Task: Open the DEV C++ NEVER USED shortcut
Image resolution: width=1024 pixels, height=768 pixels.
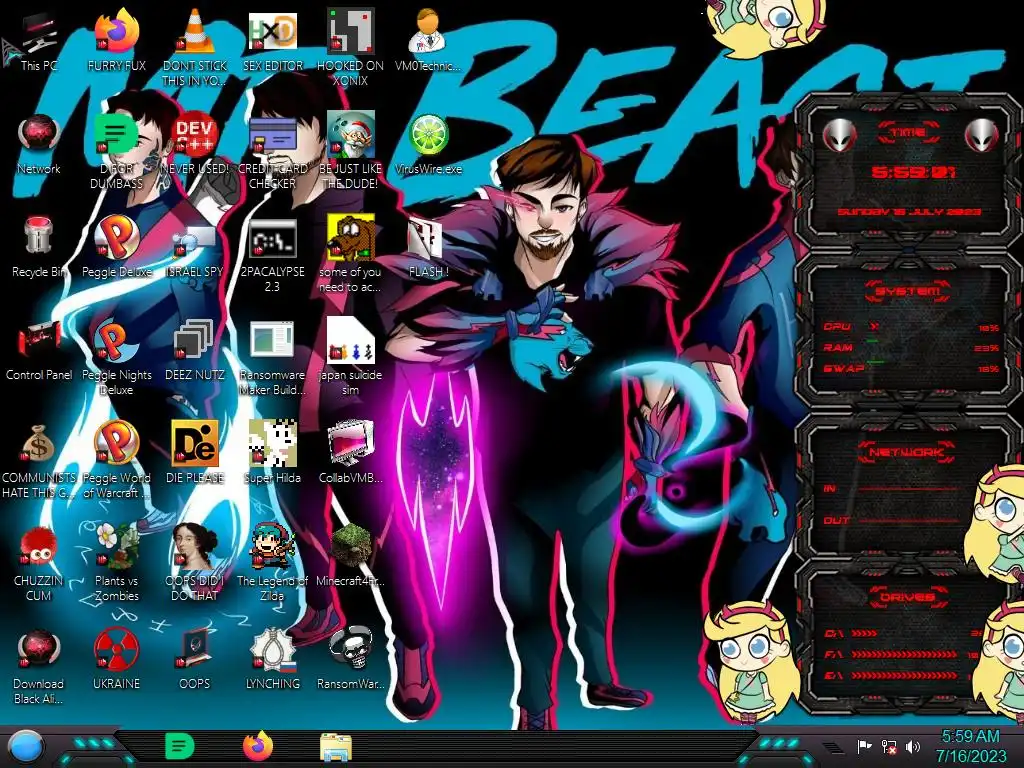Action: click(x=195, y=144)
